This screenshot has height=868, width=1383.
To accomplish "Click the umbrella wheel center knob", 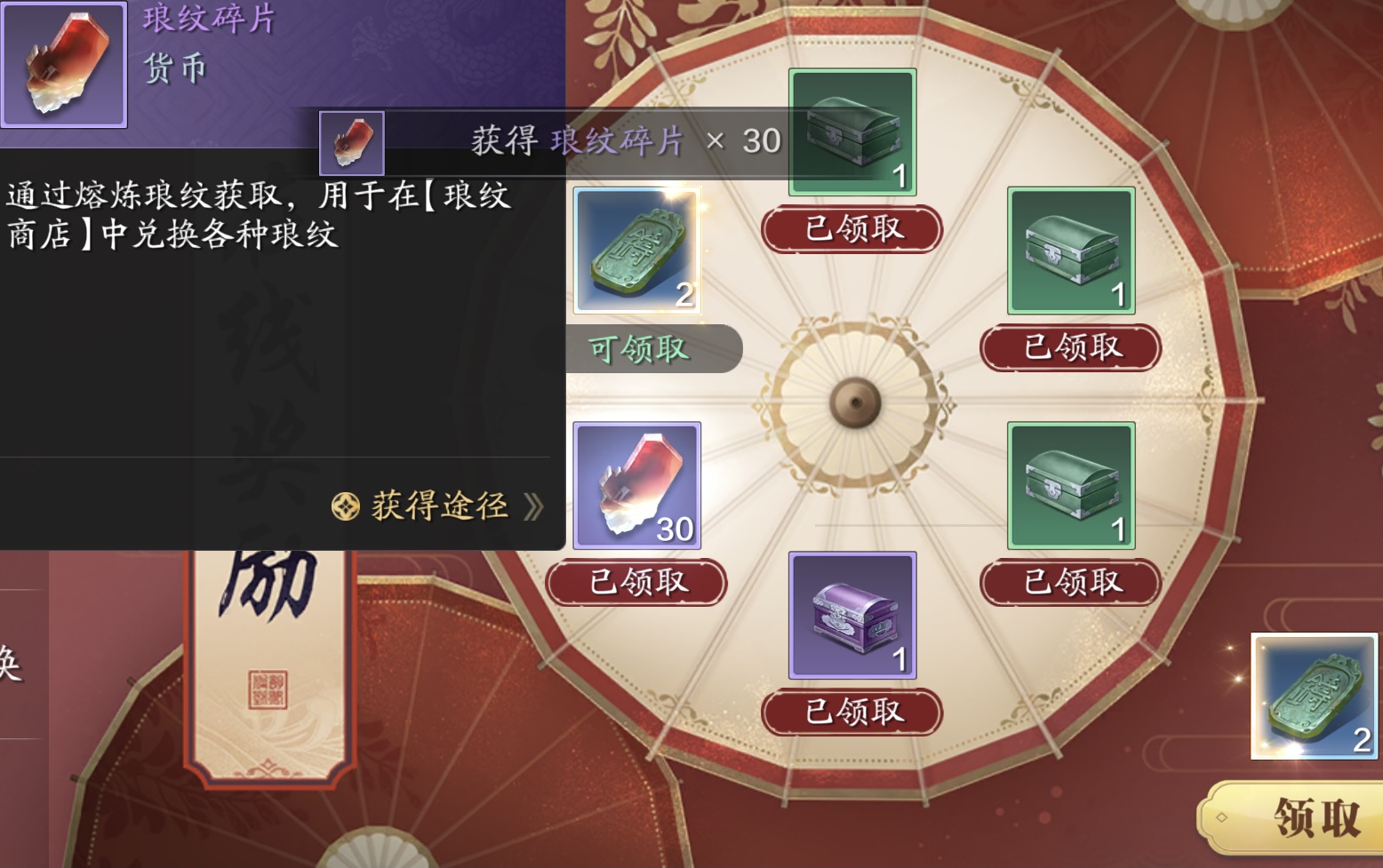I will 855,402.
